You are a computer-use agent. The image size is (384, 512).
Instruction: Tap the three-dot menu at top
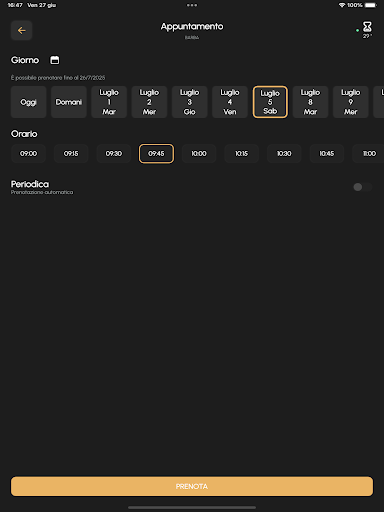(192, 5)
